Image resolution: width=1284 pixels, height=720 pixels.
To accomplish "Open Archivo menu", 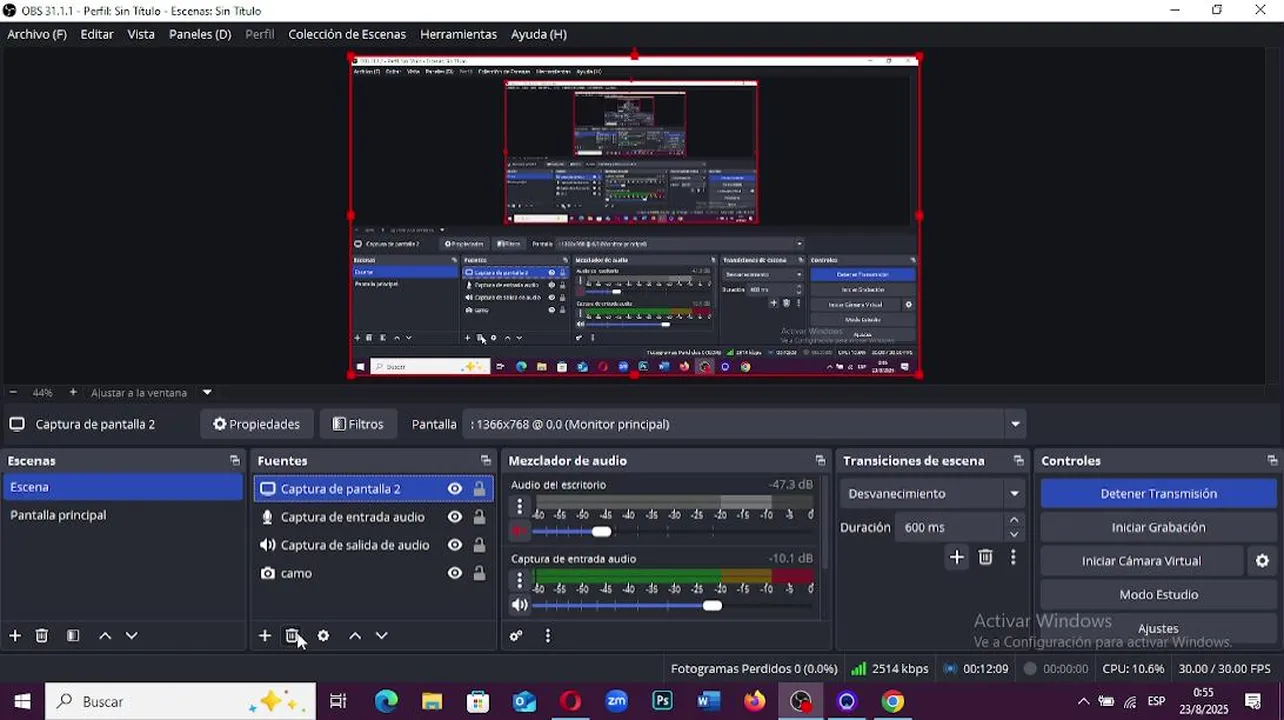I will click(37, 34).
